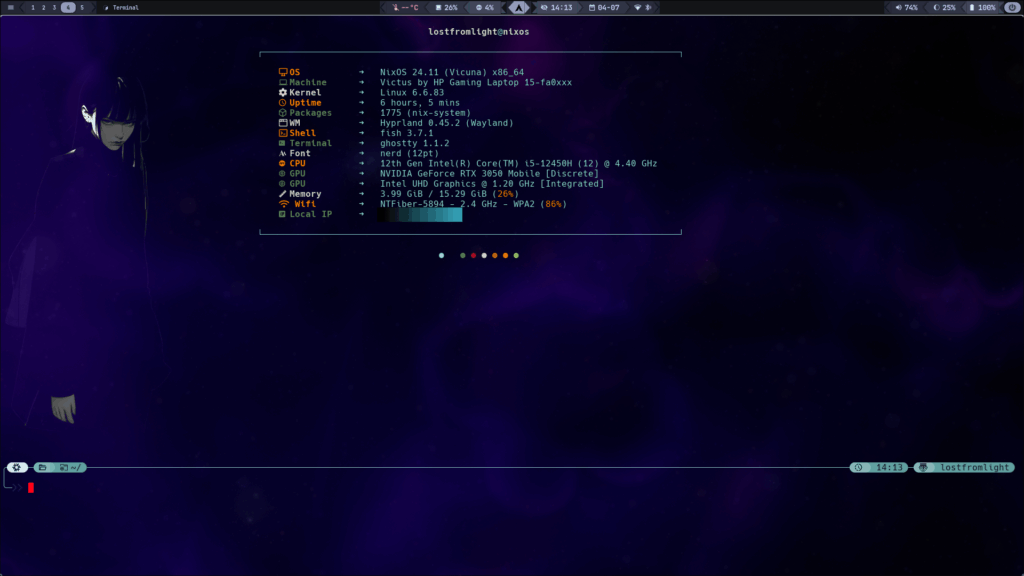Screen dimensions: 1024x576
Task: Click the memory 26% module in the bar
Action: tap(447, 7)
